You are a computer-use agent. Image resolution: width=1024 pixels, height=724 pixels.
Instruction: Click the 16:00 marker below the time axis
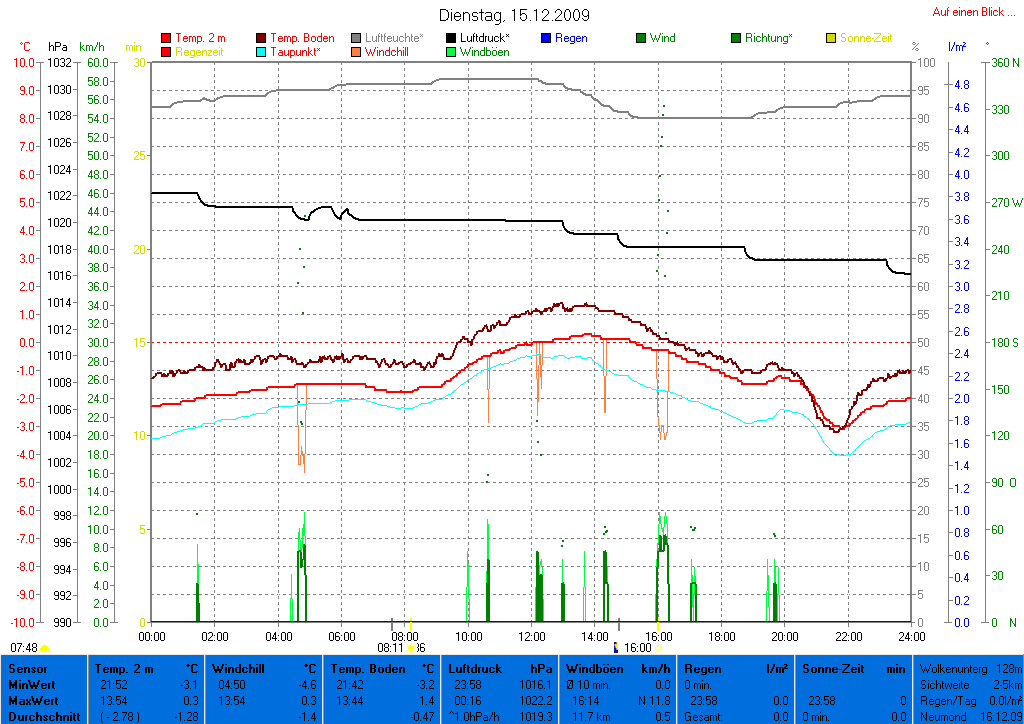coord(637,648)
